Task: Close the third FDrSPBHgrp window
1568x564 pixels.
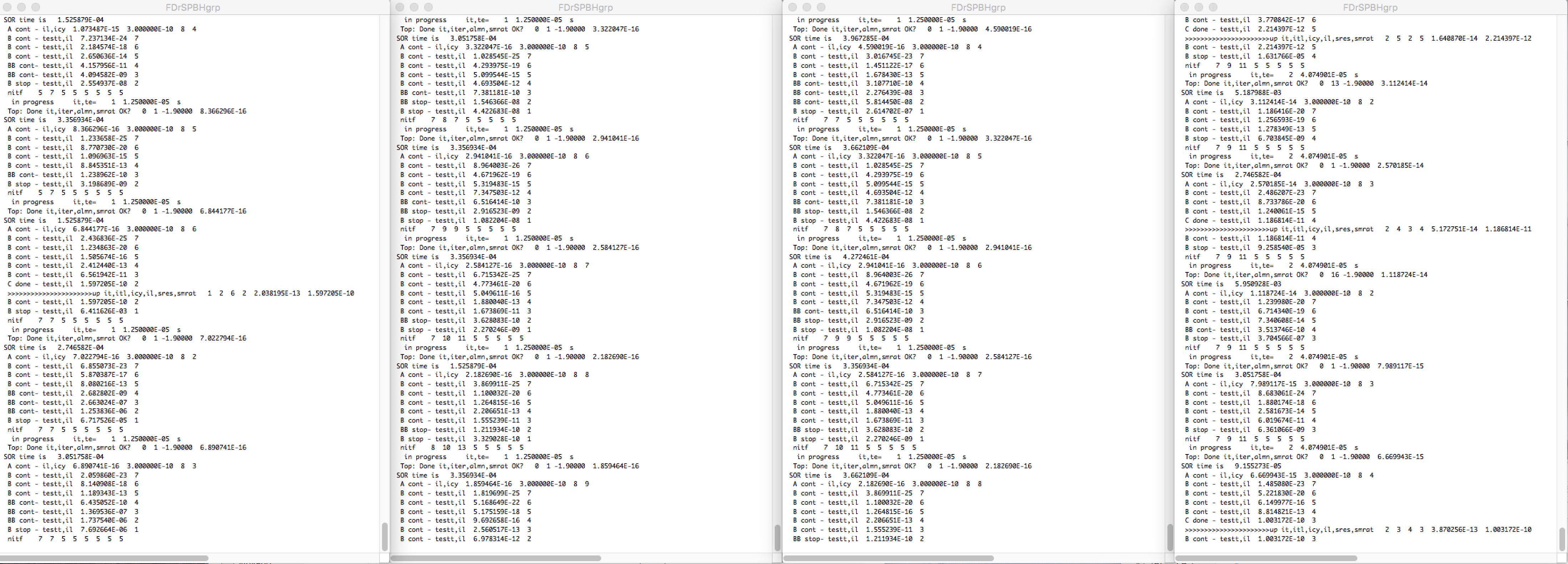Action: coord(793,7)
